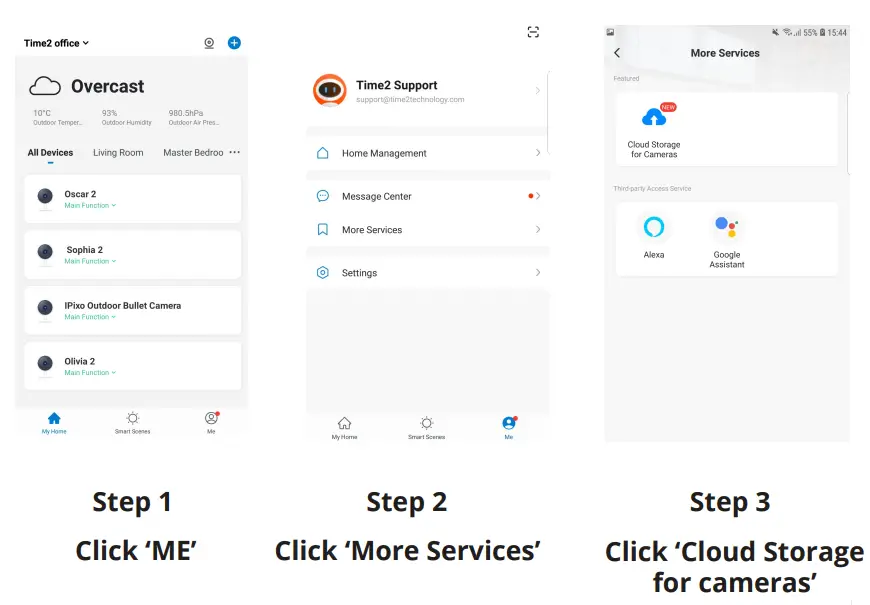Tap the scan QR icon above the profile
Viewport: 870px width, 605px height.
click(x=533, y=32)
